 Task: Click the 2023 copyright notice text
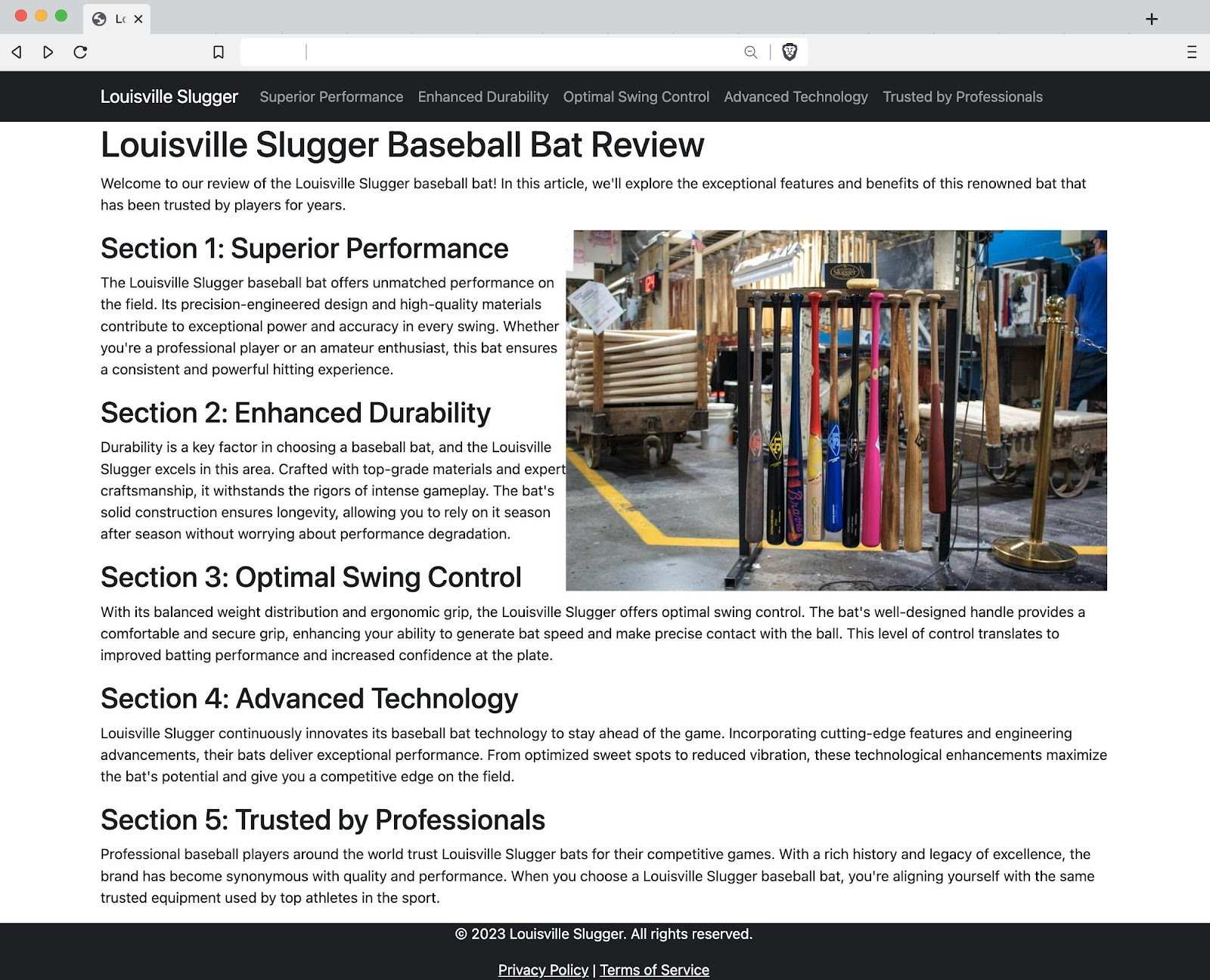click(603, 934)
